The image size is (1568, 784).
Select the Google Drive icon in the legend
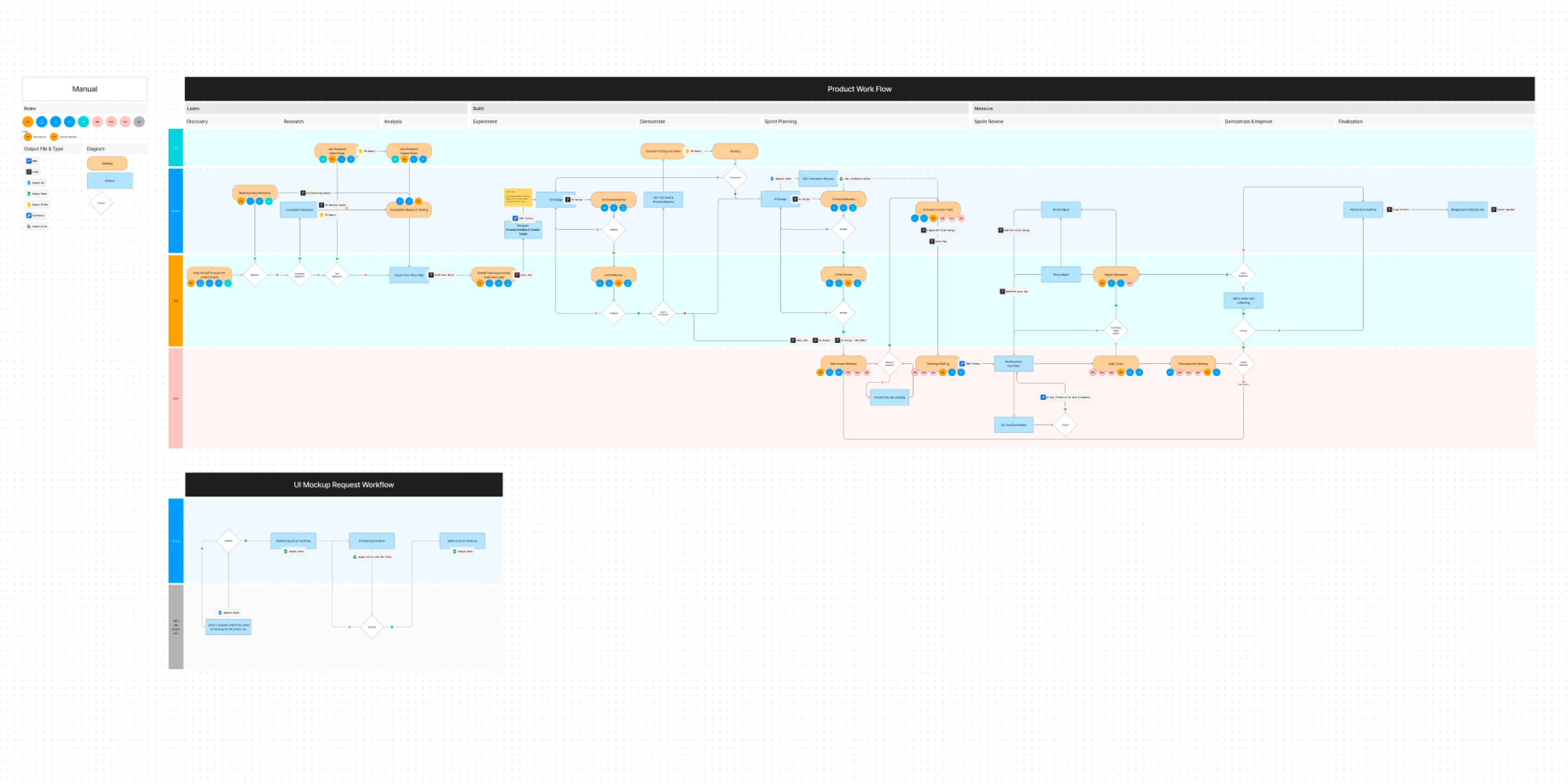point(29,226)
